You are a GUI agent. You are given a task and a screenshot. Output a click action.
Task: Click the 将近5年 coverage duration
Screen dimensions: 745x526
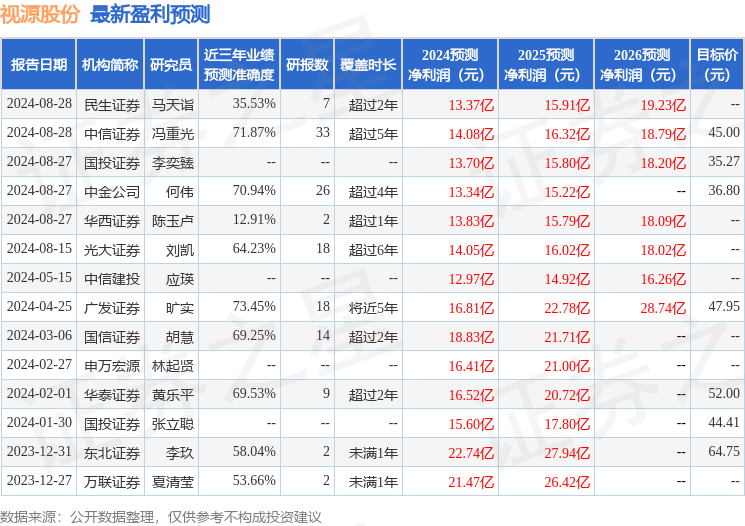[x=373, y=307]
